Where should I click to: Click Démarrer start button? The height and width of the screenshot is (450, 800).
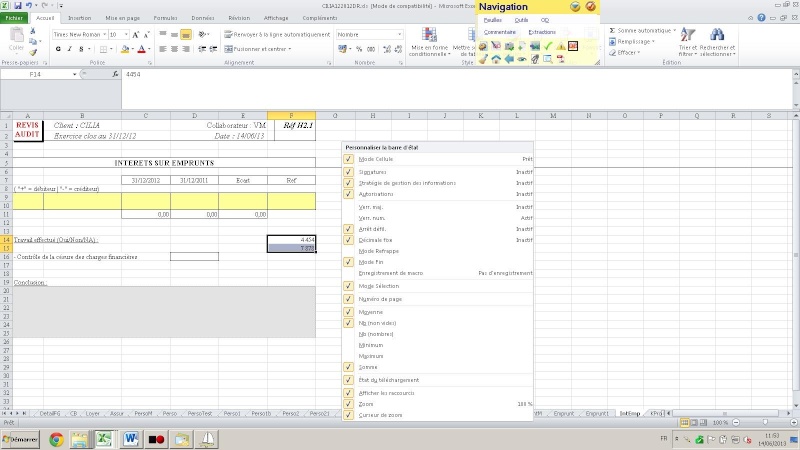20,439
